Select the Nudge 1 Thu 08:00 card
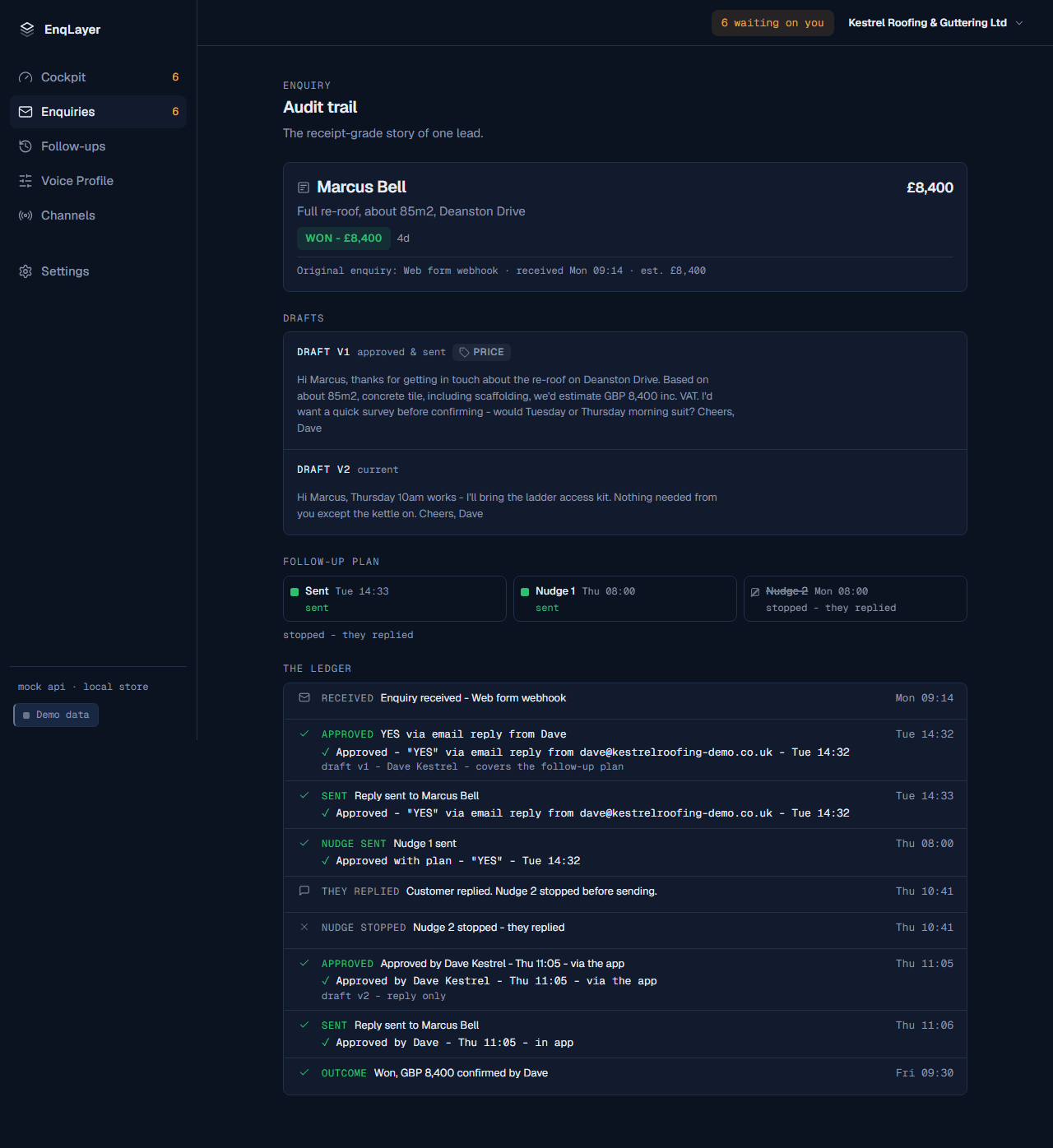 pos(625,599)
